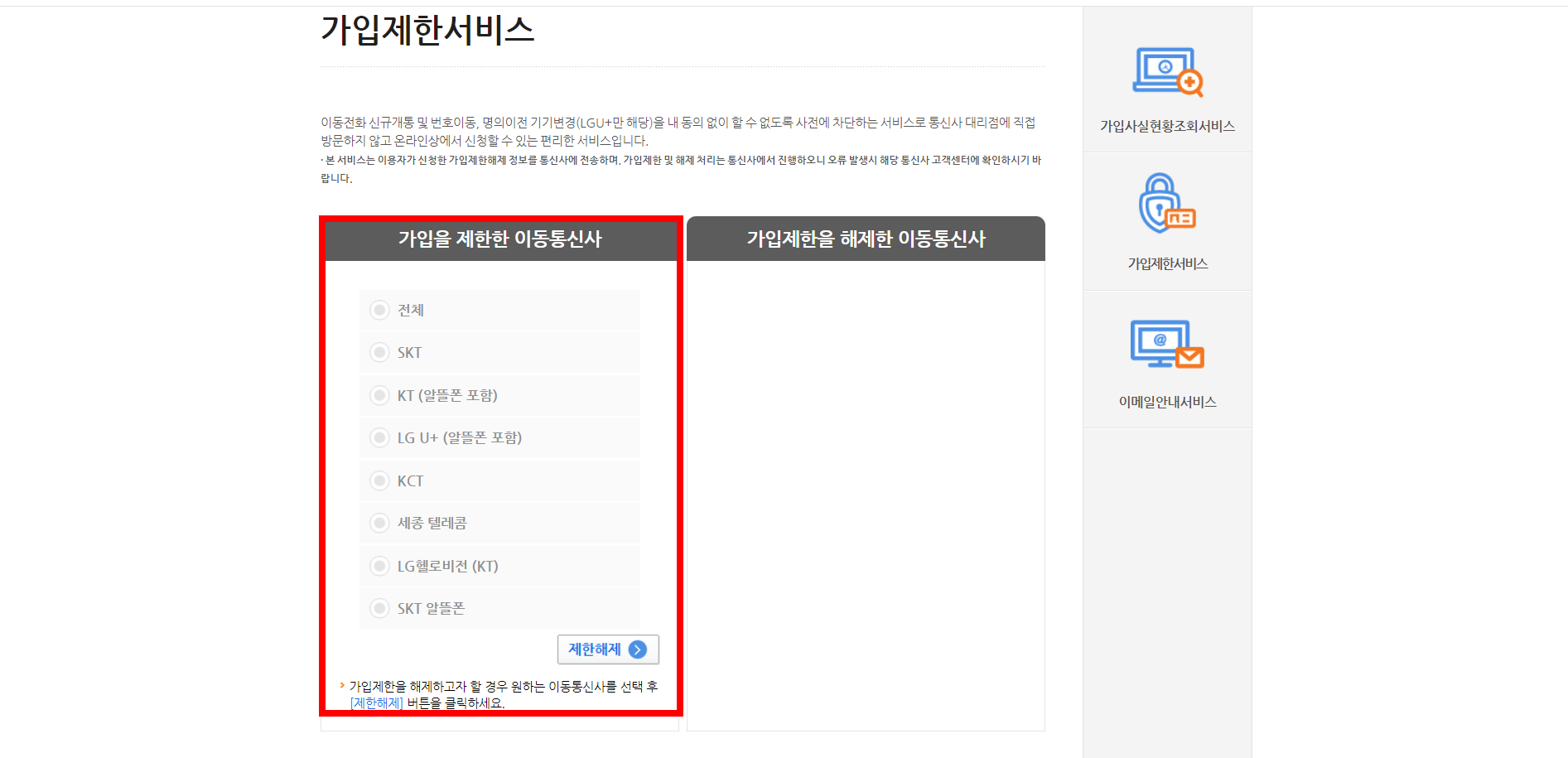Choose the KCT carrier option
The image size is (1568, 758).
pos(380,480)
